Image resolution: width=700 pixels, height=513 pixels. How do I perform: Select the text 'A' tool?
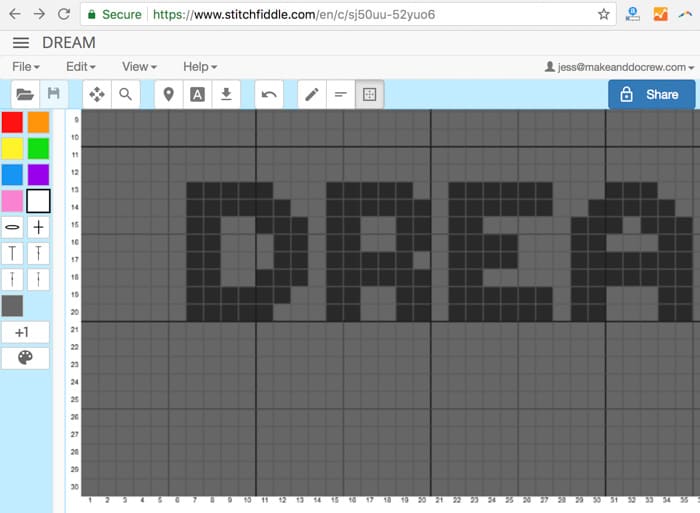point(197,94)
